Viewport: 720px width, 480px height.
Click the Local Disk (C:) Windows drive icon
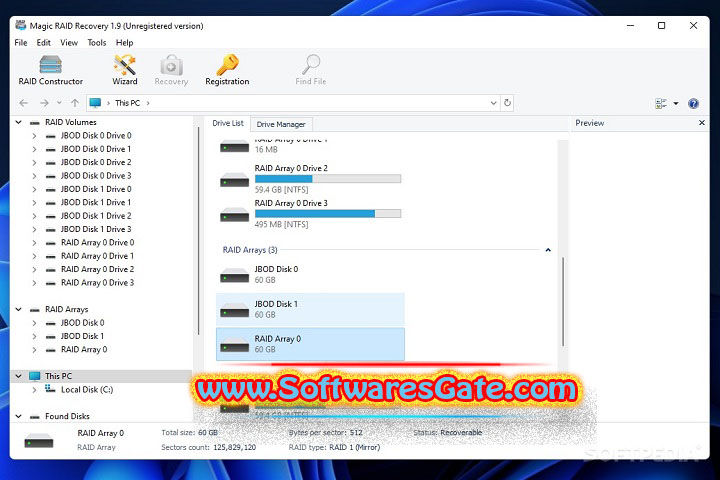[x=51, y=389]
